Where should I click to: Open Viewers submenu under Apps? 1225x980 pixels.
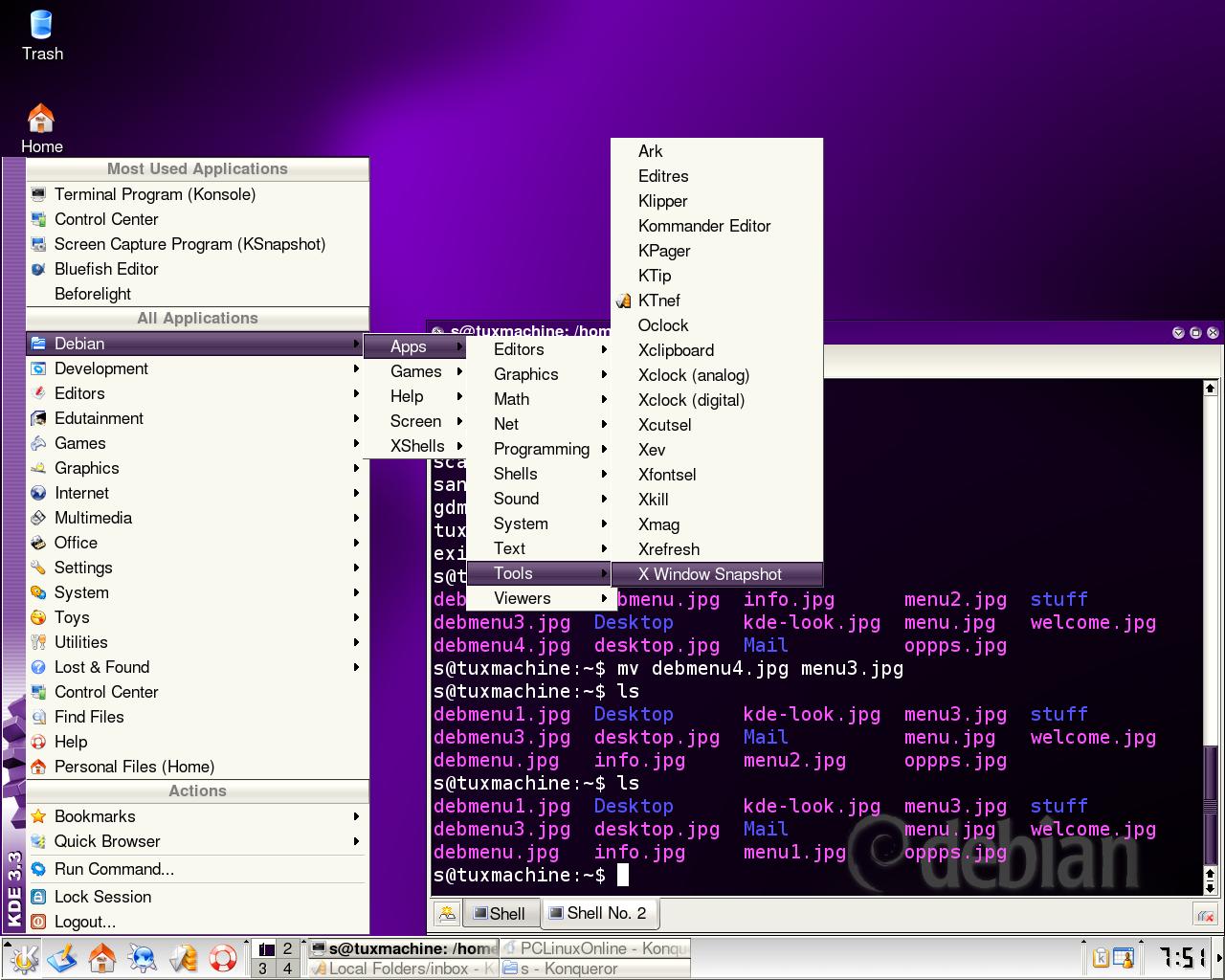coord(541,598)
